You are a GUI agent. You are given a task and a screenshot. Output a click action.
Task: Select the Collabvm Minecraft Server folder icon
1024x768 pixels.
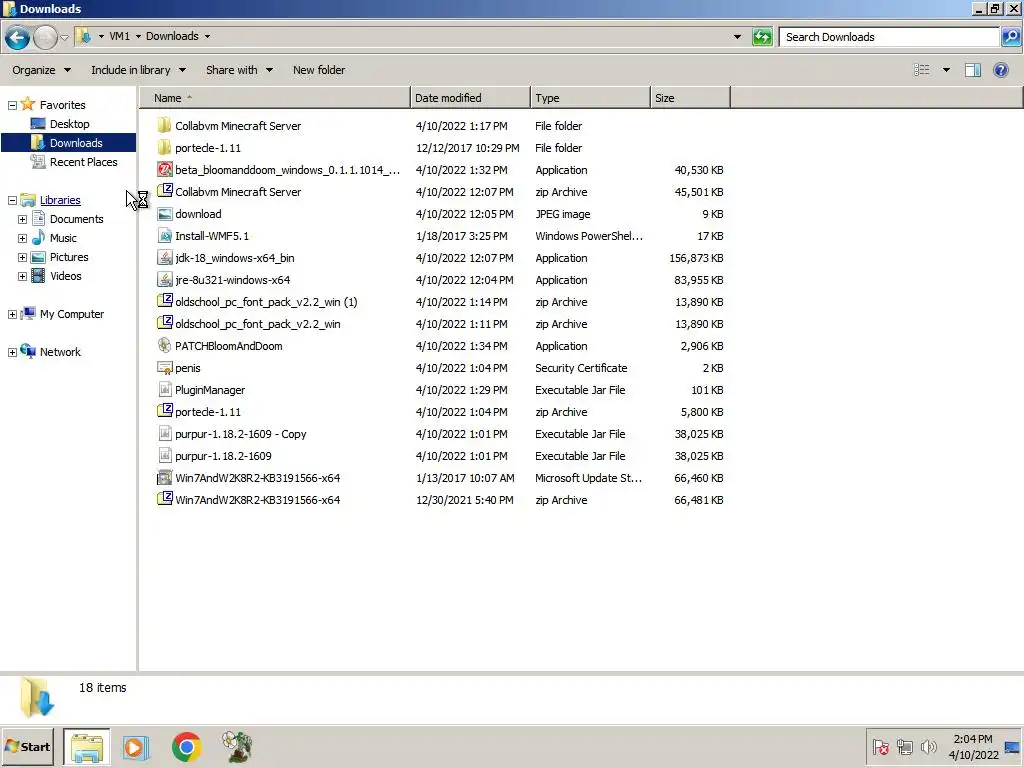click(x=165, y=126)
